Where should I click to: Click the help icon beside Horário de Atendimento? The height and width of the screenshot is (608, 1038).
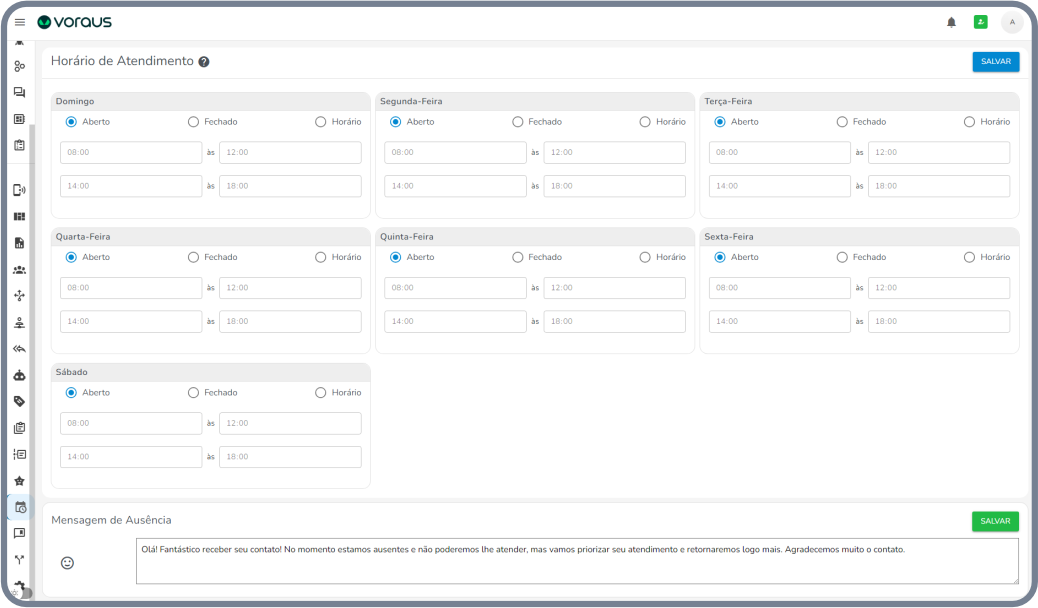pyautogui.click(x=204, y=62)
